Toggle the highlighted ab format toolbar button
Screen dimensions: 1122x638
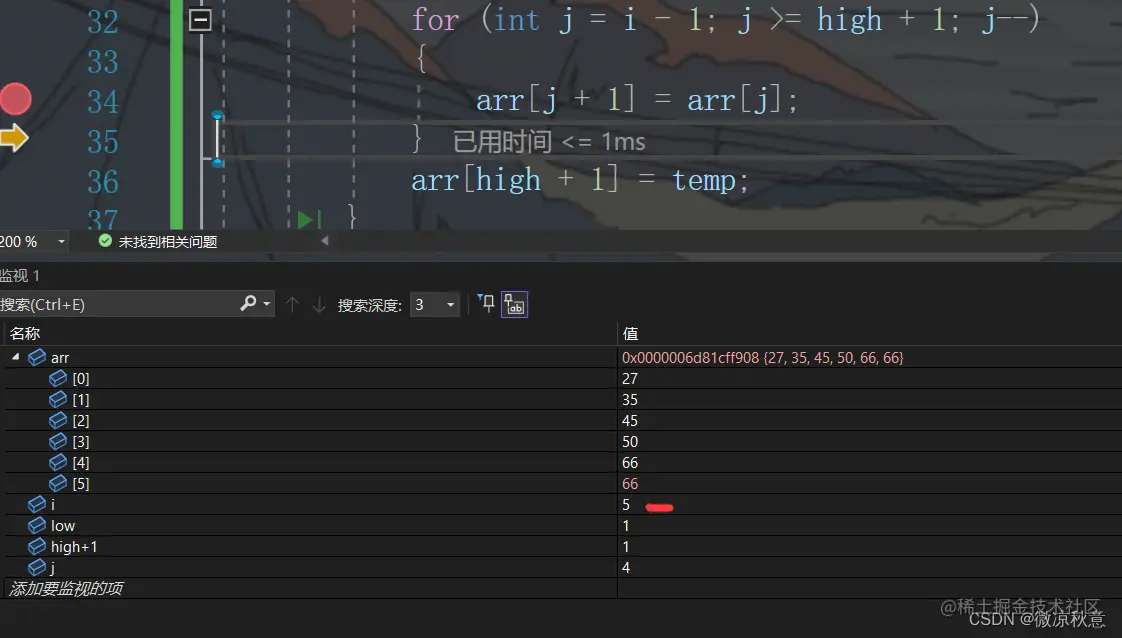514,305
